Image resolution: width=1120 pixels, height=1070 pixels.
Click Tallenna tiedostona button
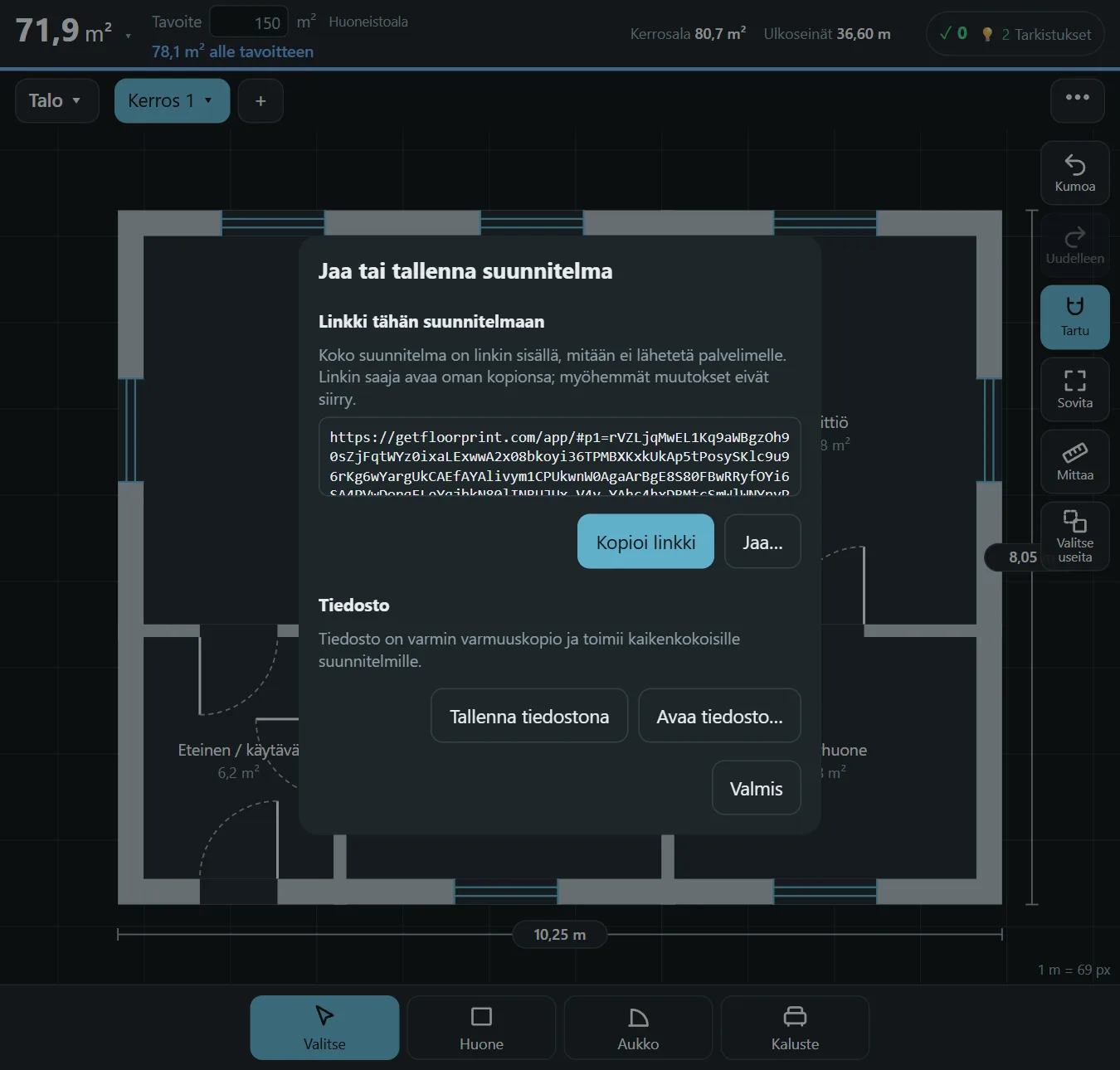[x=529, y=715]
